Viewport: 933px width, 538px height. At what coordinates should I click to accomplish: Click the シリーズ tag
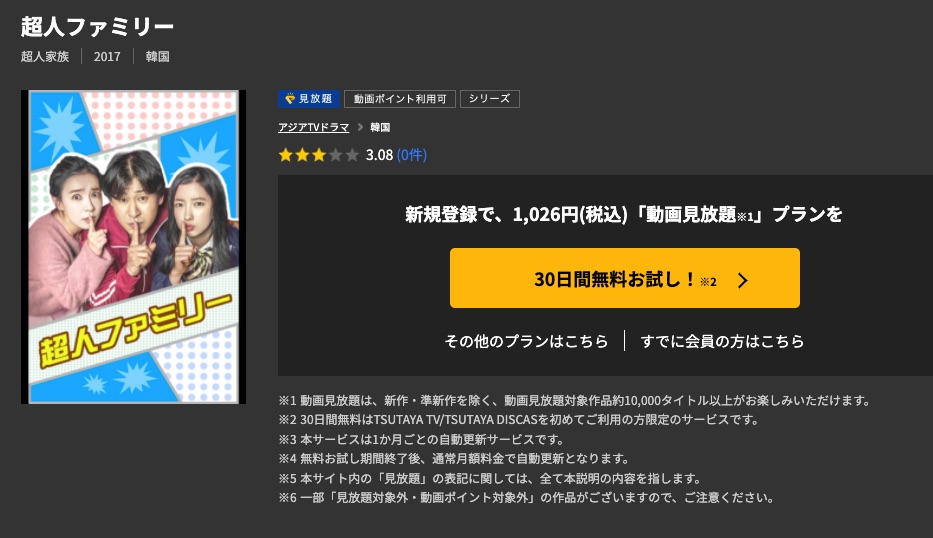[490, 99]
